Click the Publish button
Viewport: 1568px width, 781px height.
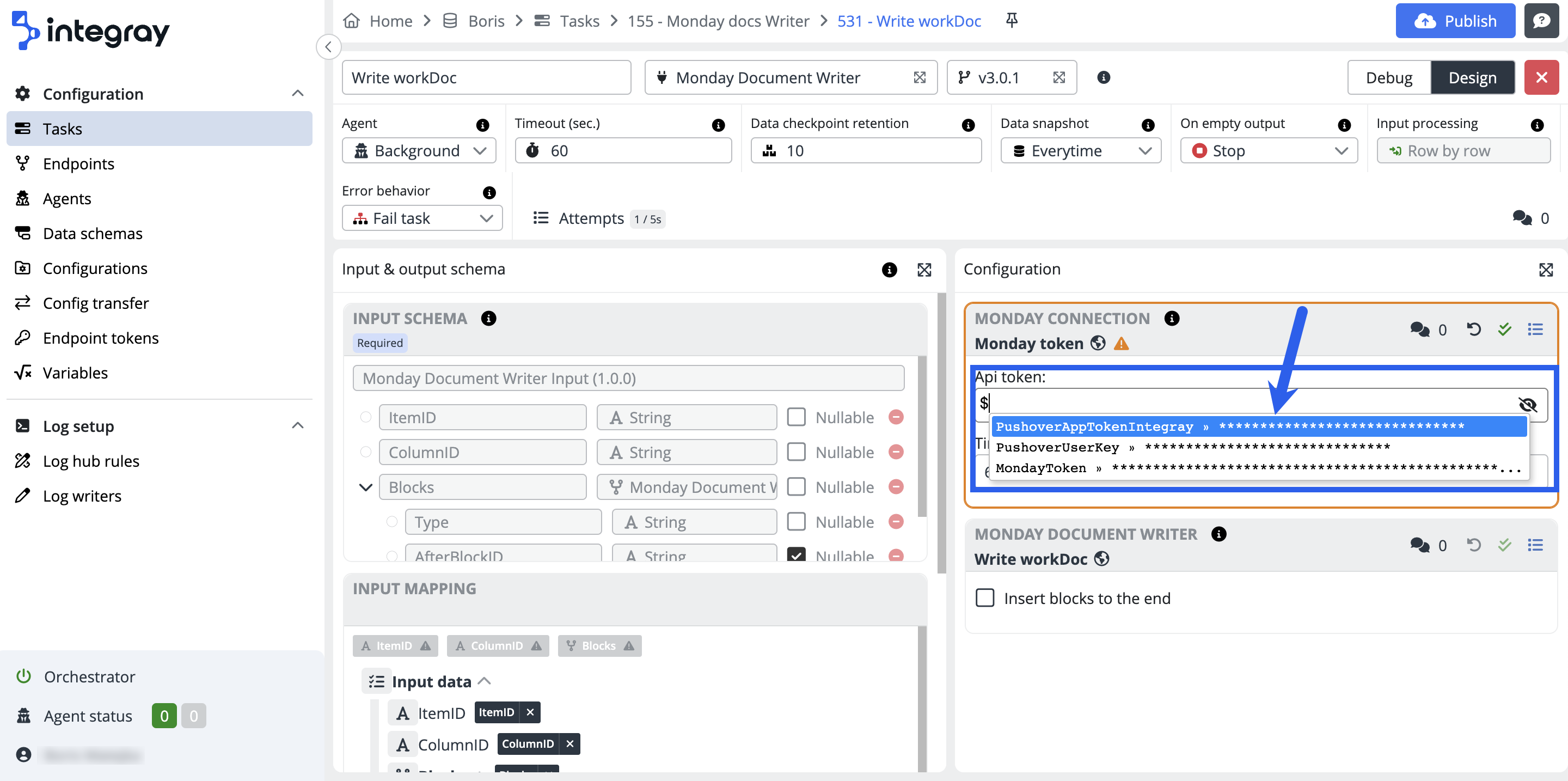coord(1455,21)
